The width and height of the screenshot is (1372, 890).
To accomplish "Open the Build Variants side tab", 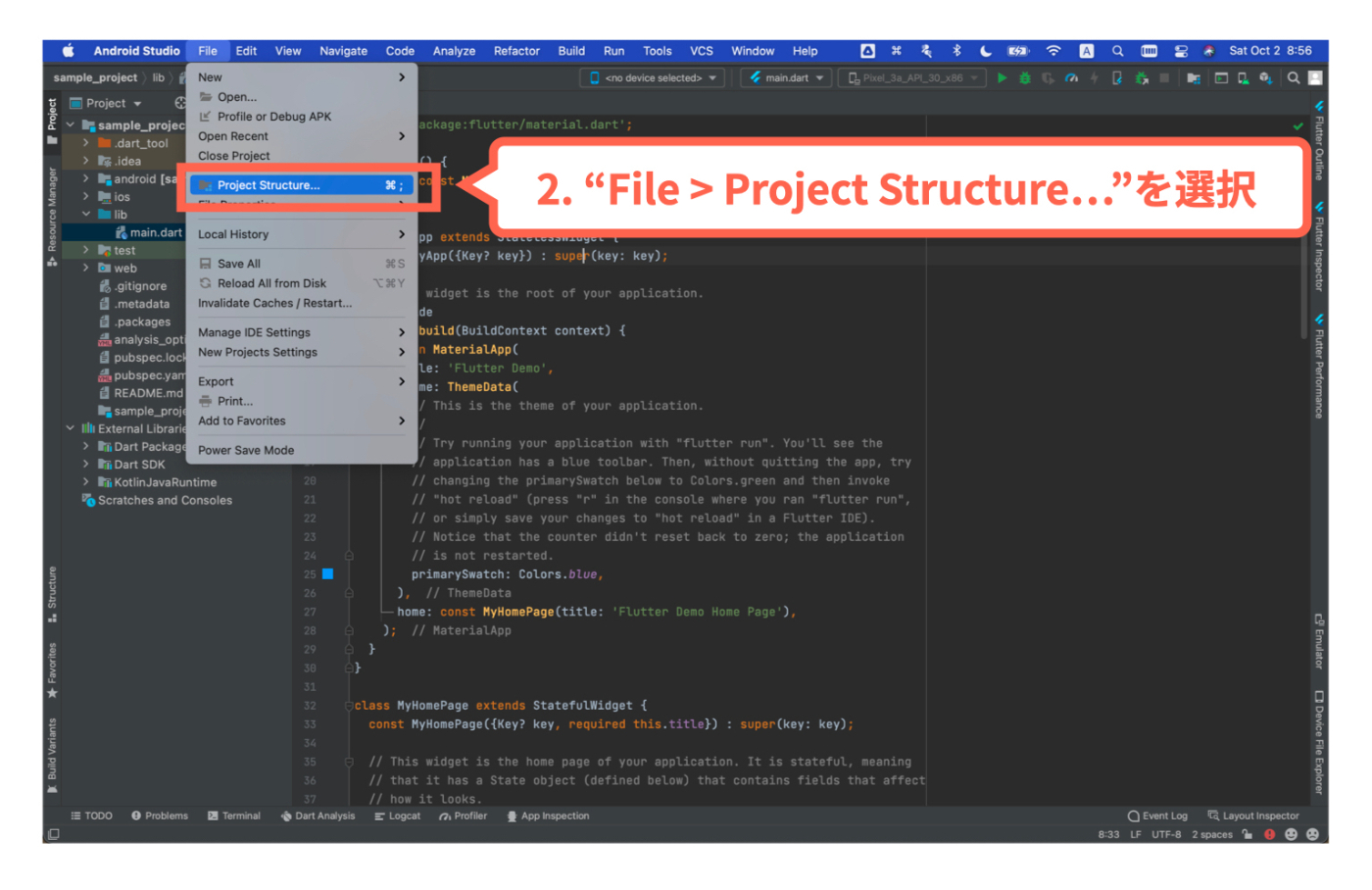I will tap(52, 756).
